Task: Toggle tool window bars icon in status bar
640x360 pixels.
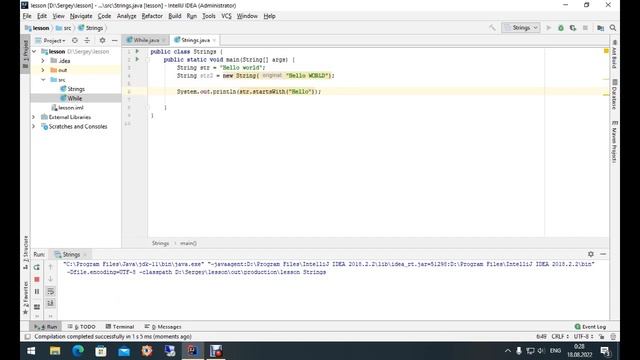Action: pos(27,337)
